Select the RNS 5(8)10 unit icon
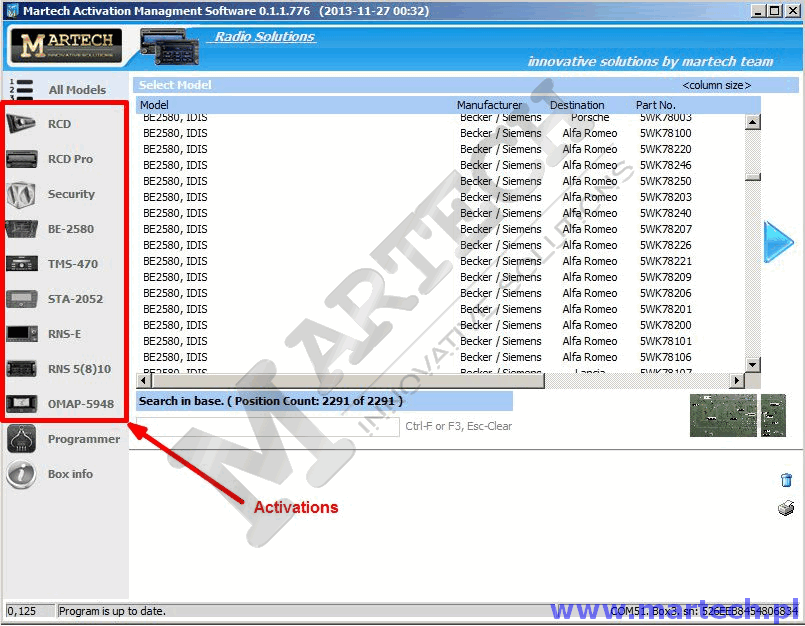805x626 pixels. point(22,369)
